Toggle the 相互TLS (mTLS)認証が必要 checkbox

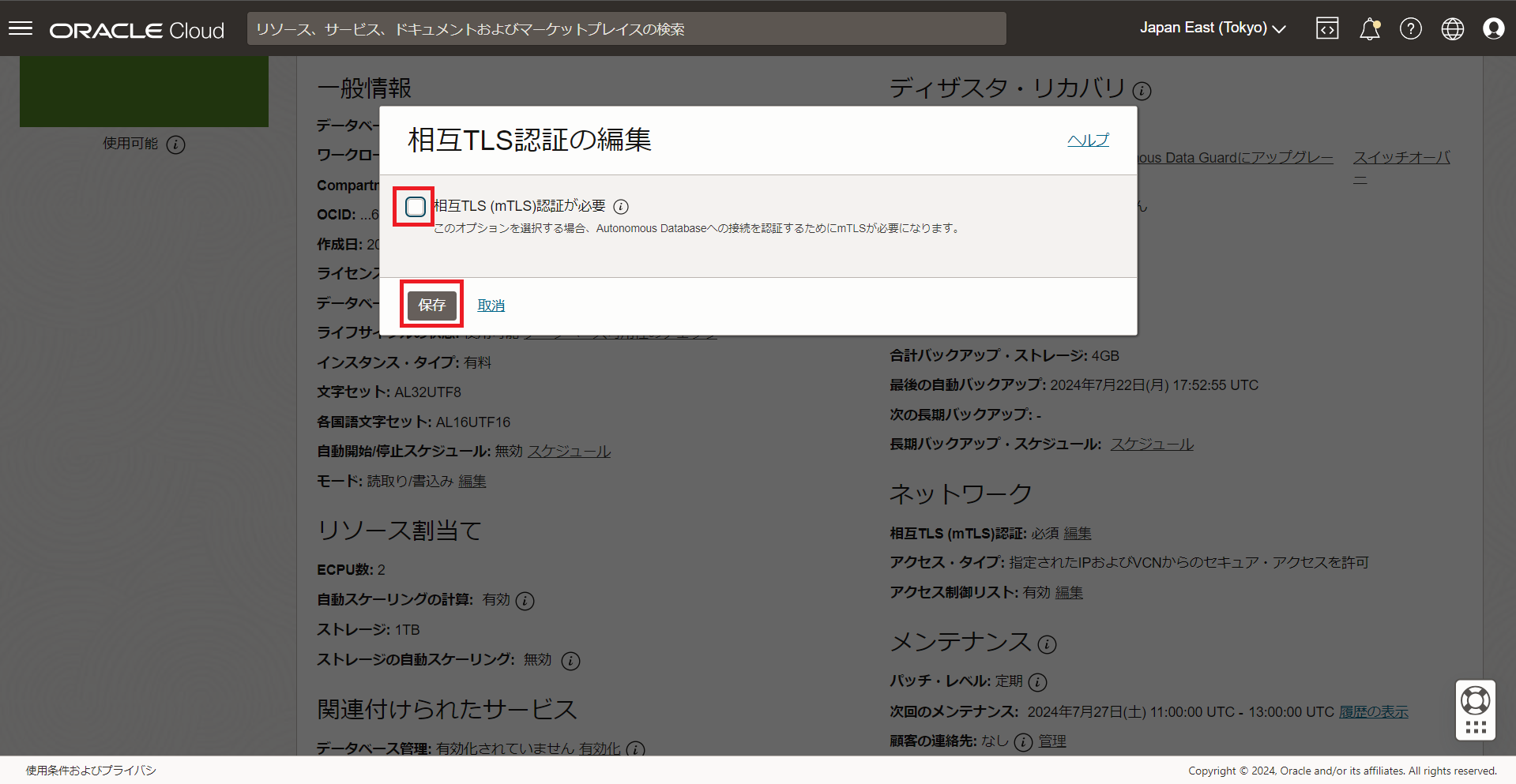pos(415,207)
